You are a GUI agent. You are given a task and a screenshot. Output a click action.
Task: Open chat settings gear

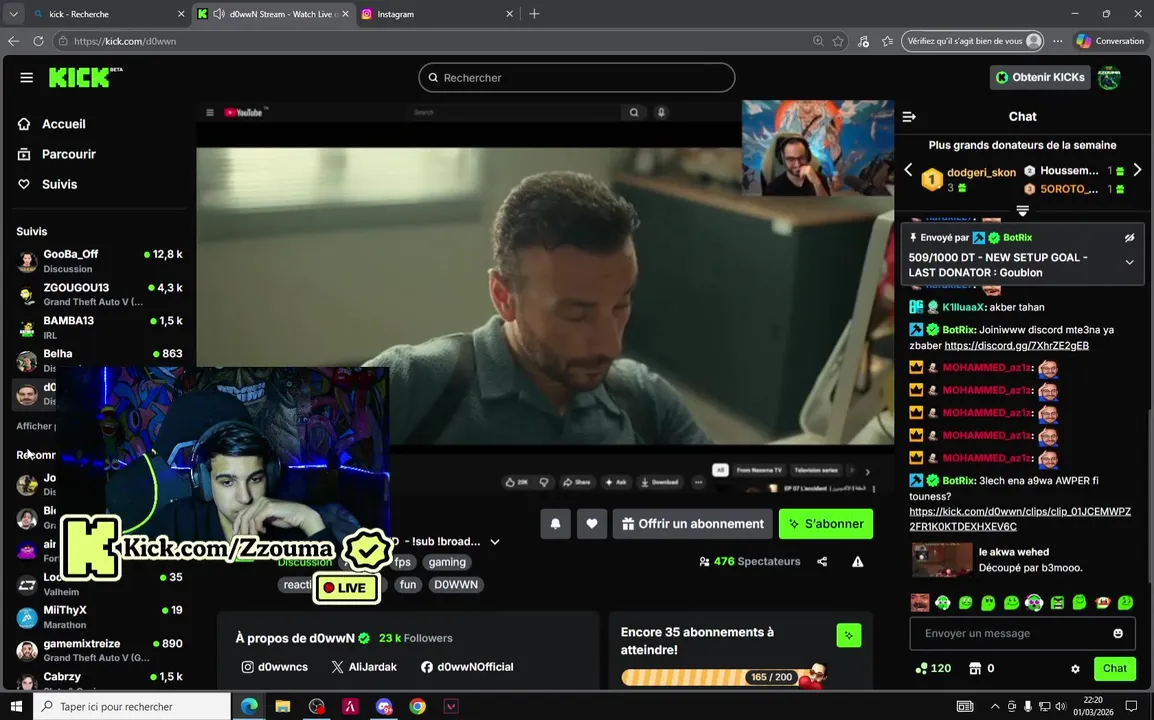(1075, 668)
